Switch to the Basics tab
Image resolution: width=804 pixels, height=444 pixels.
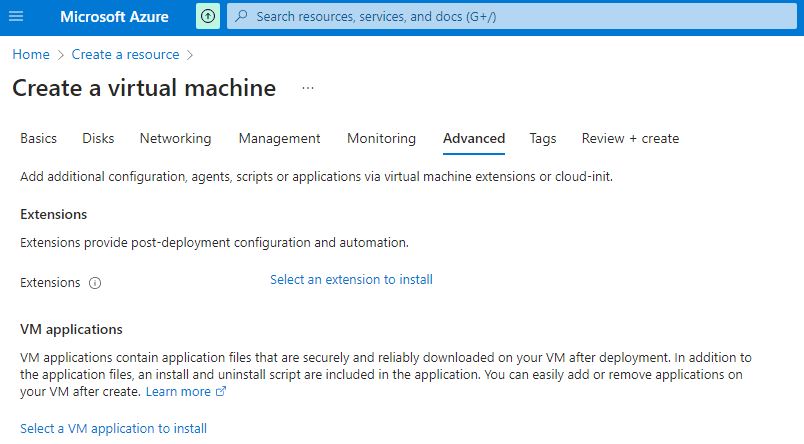(x=38, y=139)
